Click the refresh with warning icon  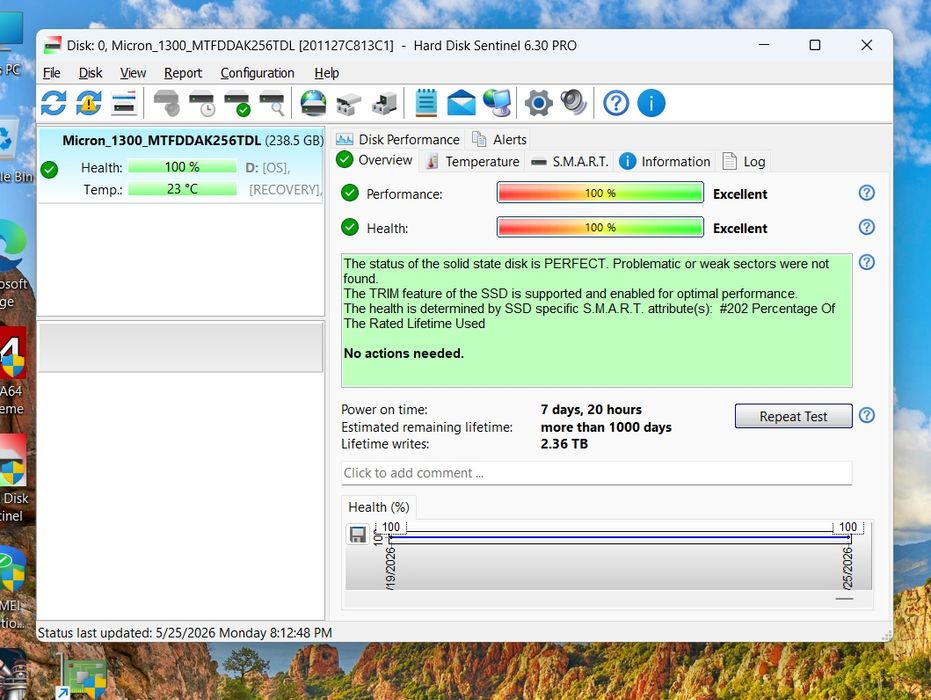tap(88, 103)
